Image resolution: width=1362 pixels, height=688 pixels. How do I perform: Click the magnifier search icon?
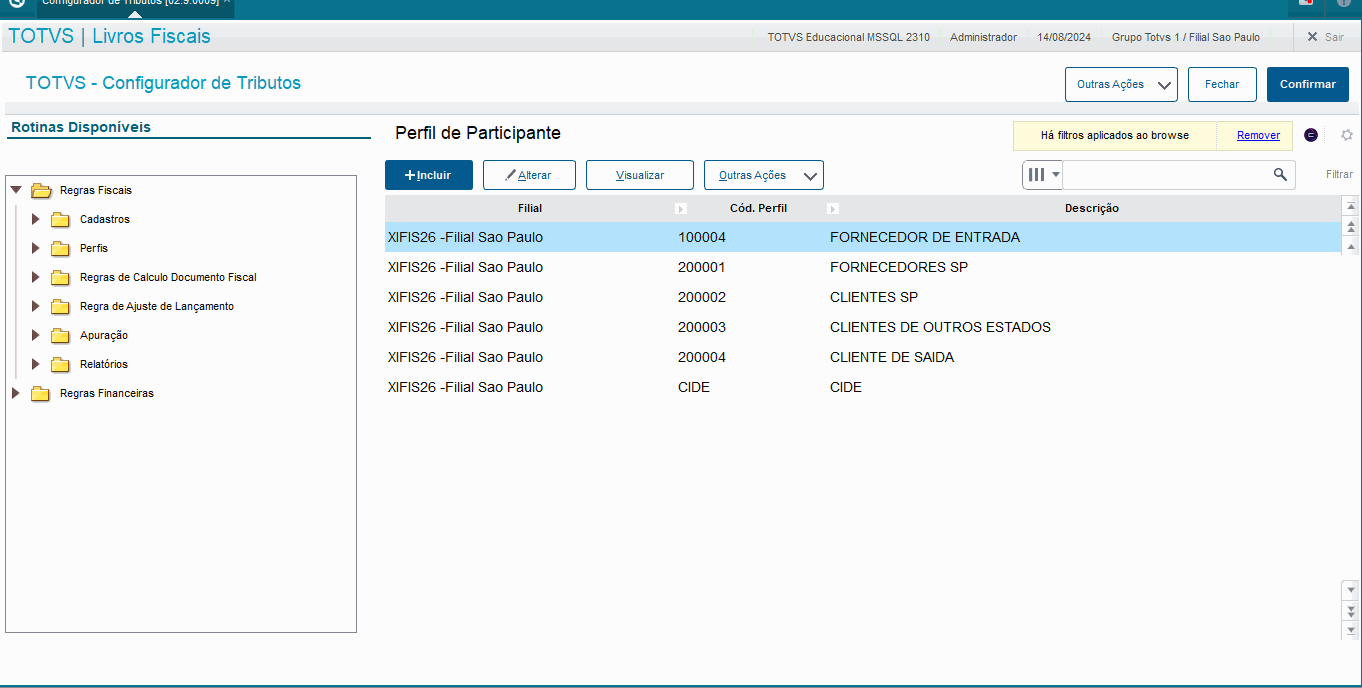(x=1280, y=174)
